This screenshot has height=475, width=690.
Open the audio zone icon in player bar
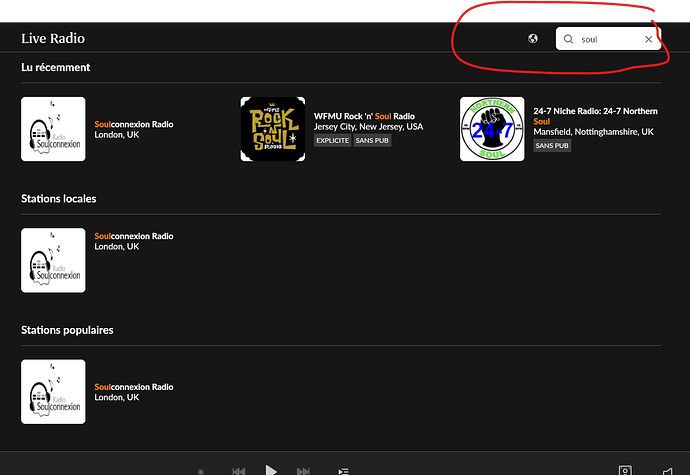tap(625, 470)
